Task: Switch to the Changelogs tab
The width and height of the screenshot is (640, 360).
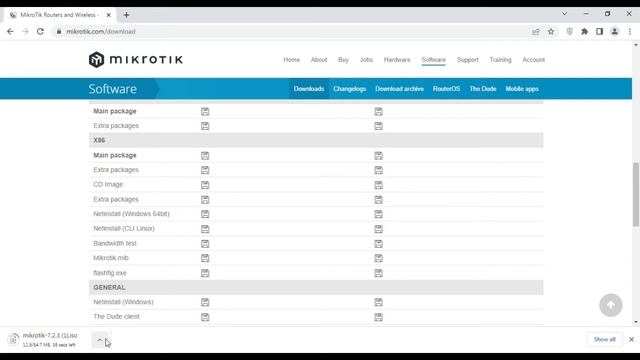Action: pyautogui.click(x=349, y=89)
